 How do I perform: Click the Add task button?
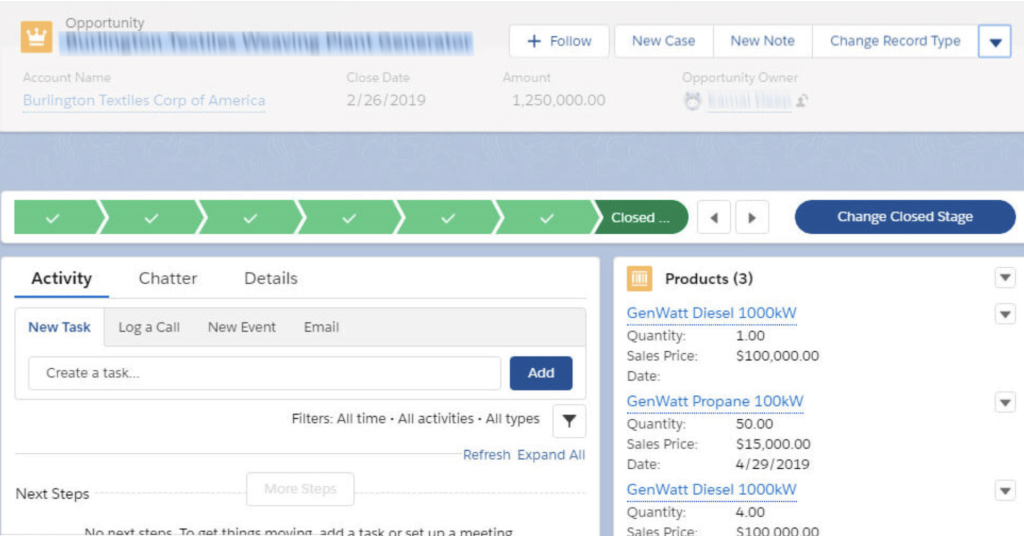click(541, 373)
